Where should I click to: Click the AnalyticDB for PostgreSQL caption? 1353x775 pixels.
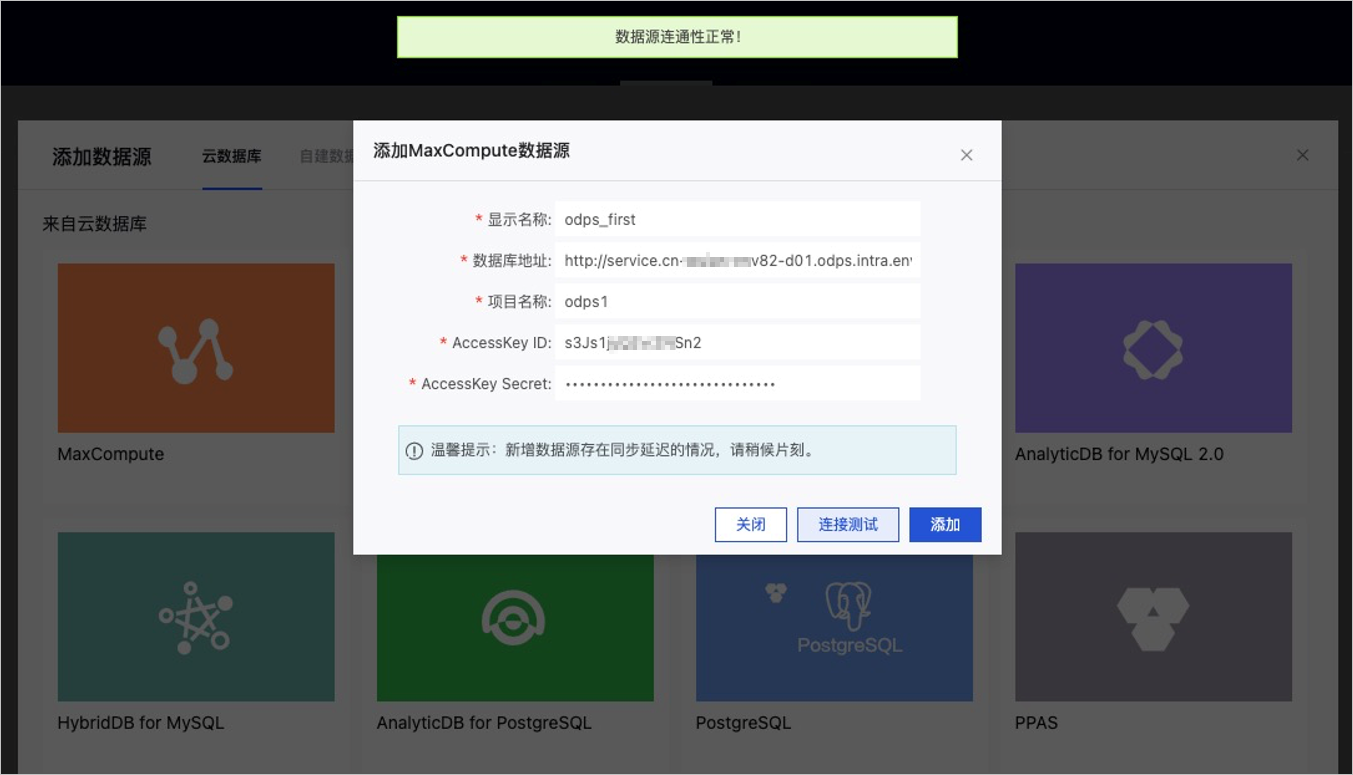[484, 722]
